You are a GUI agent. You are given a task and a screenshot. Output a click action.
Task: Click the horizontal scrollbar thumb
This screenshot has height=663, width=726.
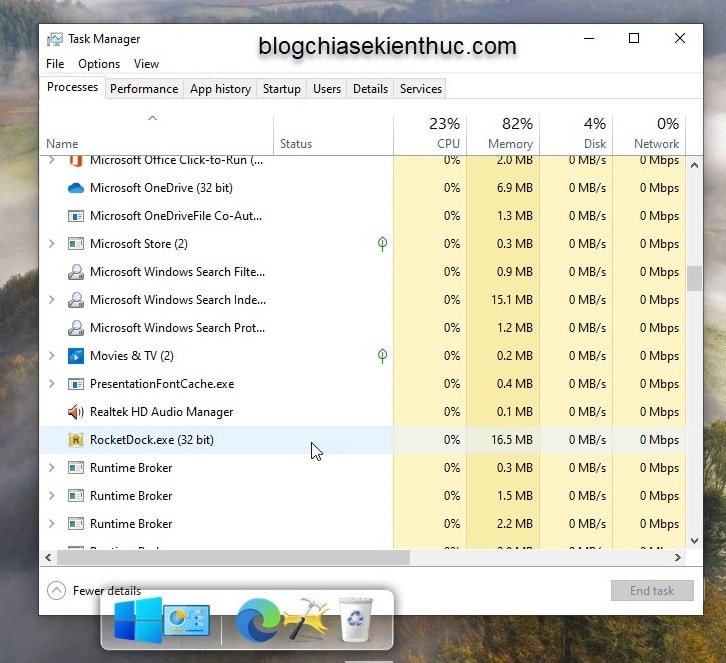[233, 557]
